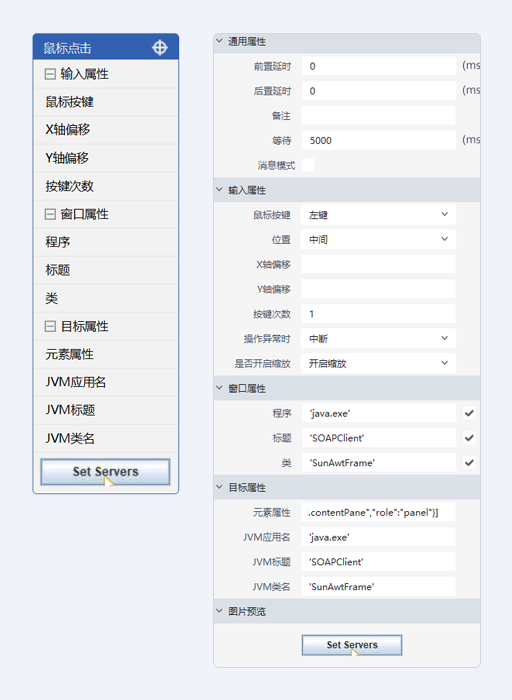Select JVM类名 row in left panel
512x700 pixels.
[106, 438]
